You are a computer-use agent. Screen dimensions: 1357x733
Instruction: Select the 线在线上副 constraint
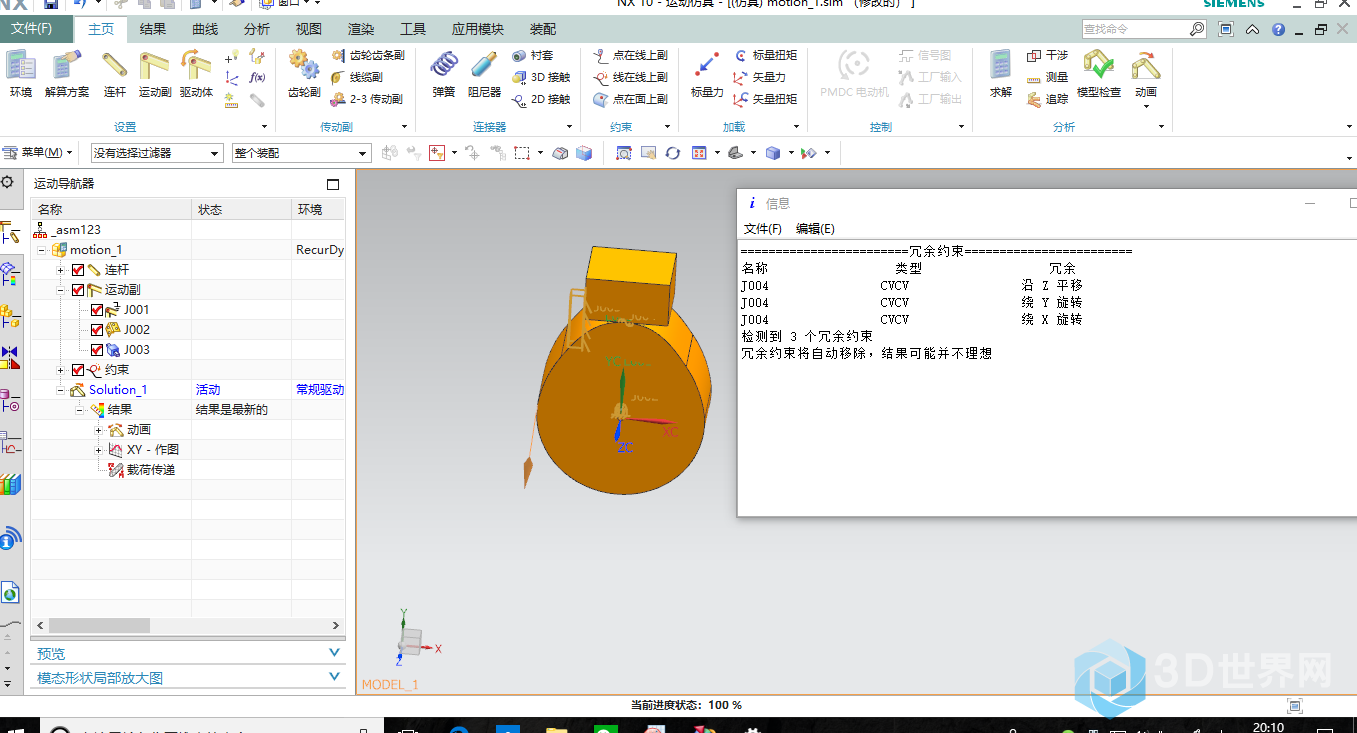[x=630, y=77]
